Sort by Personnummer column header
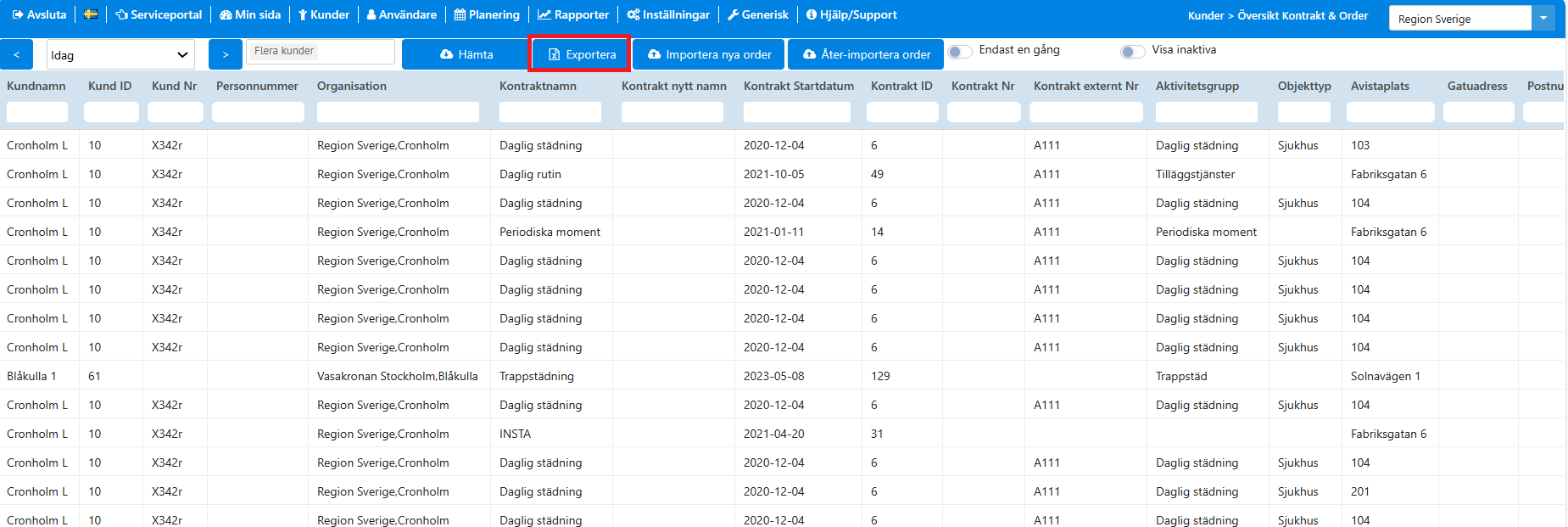This screenshot has width=1568, height=527. coord(257,86)
